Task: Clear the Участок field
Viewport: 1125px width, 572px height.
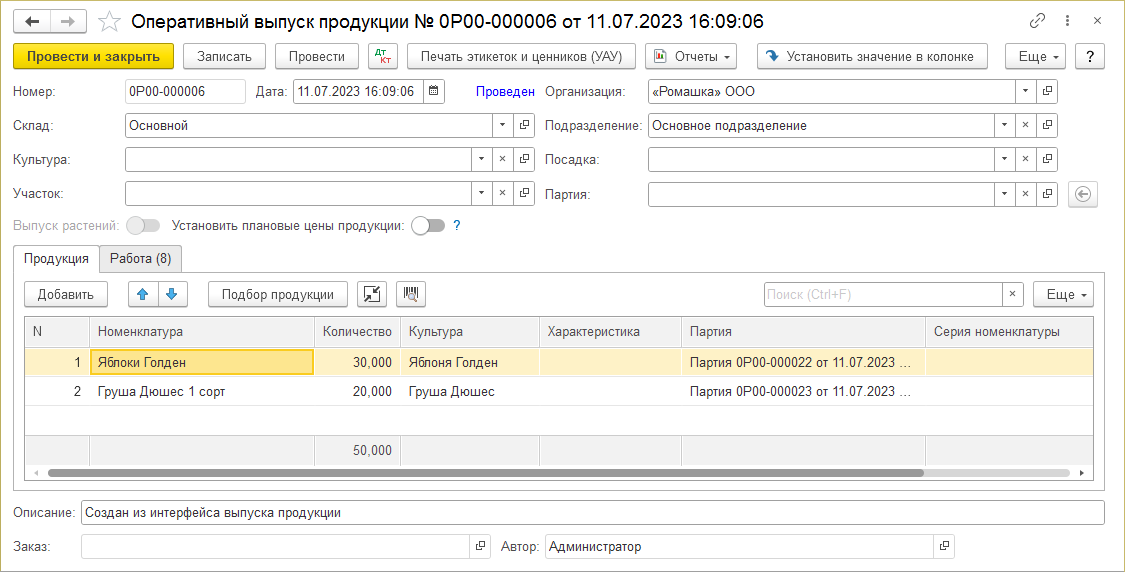Action: 502,193
